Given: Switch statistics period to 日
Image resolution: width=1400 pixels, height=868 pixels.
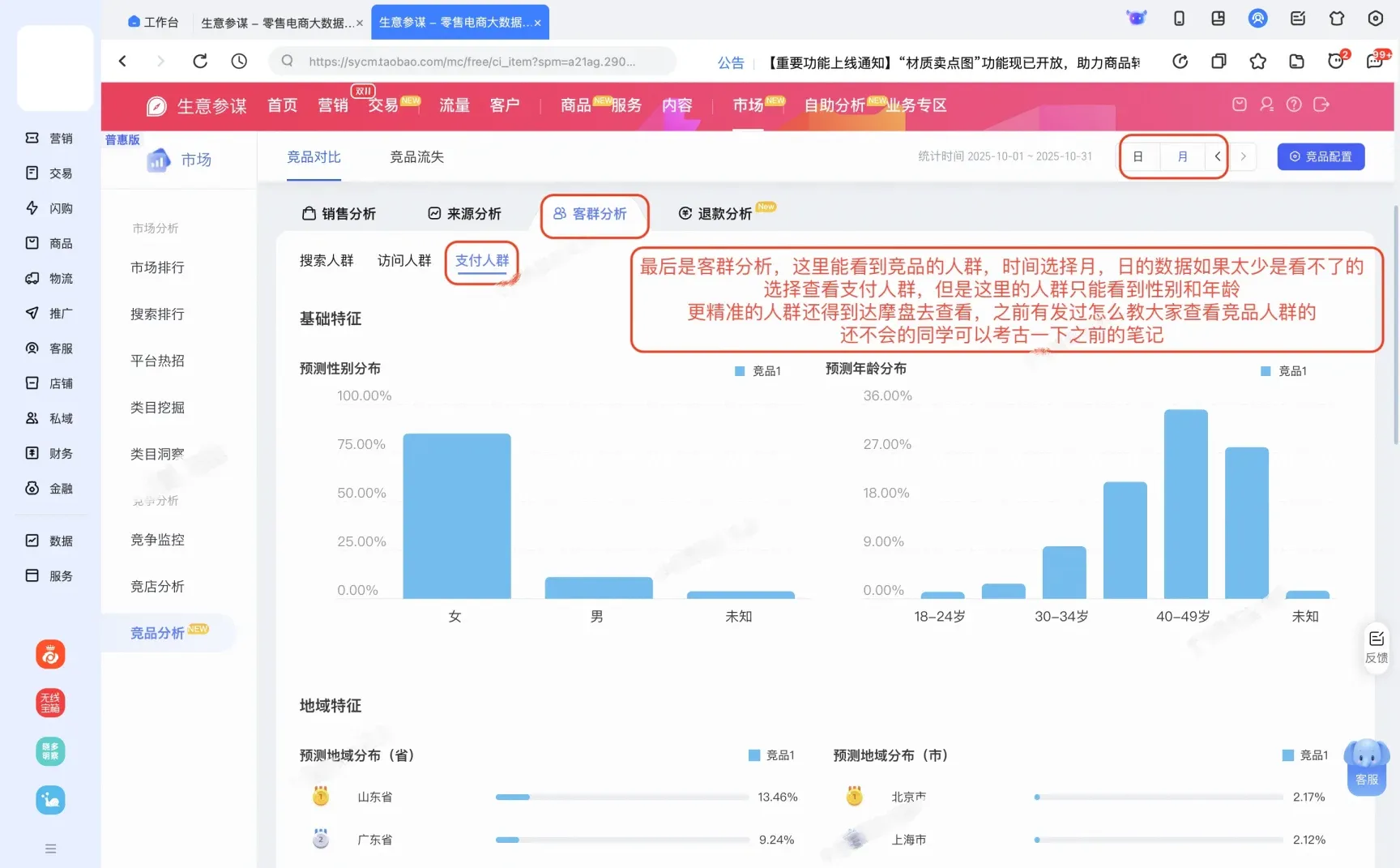Looking at the screenshot, I should point(1138,156).
